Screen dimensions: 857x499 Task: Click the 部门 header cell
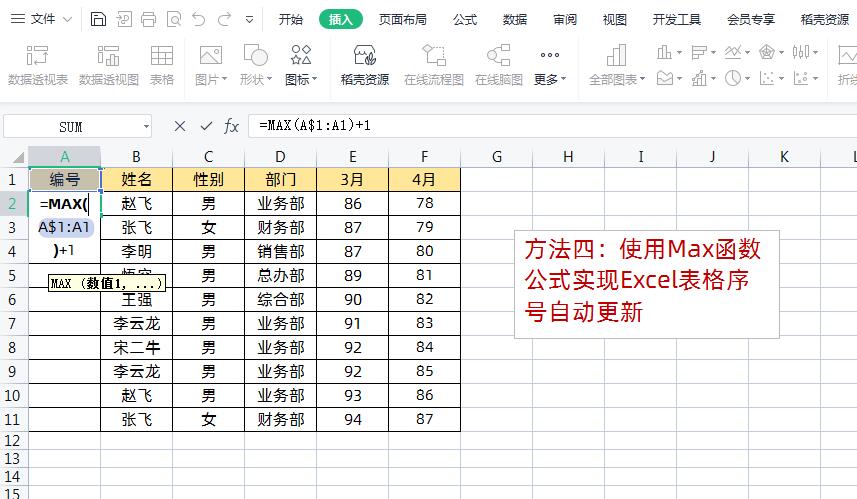click(280, 179)
